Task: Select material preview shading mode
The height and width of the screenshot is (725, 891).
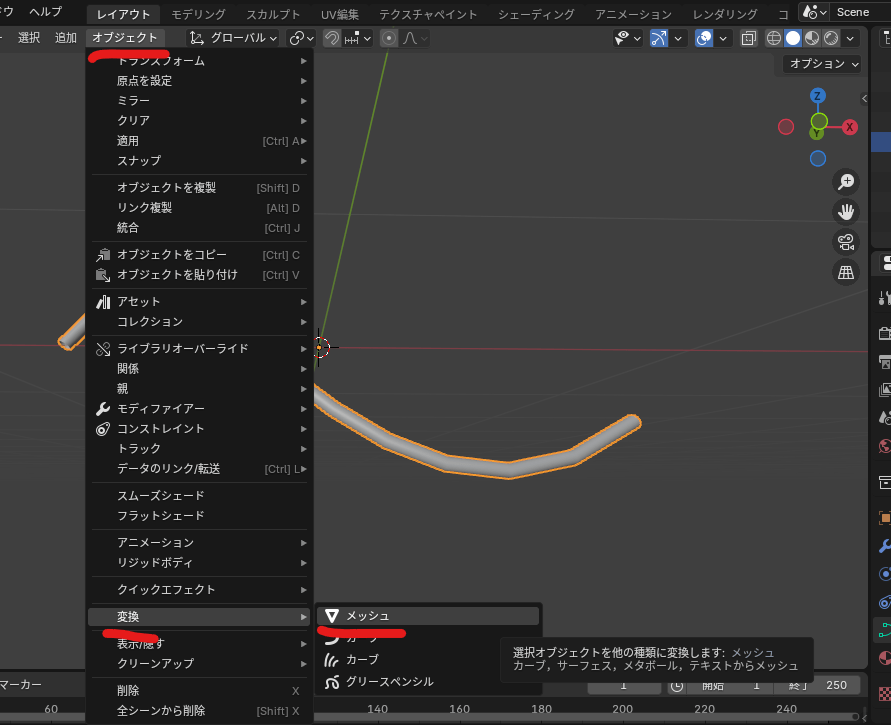Action: tap(811, 38)
